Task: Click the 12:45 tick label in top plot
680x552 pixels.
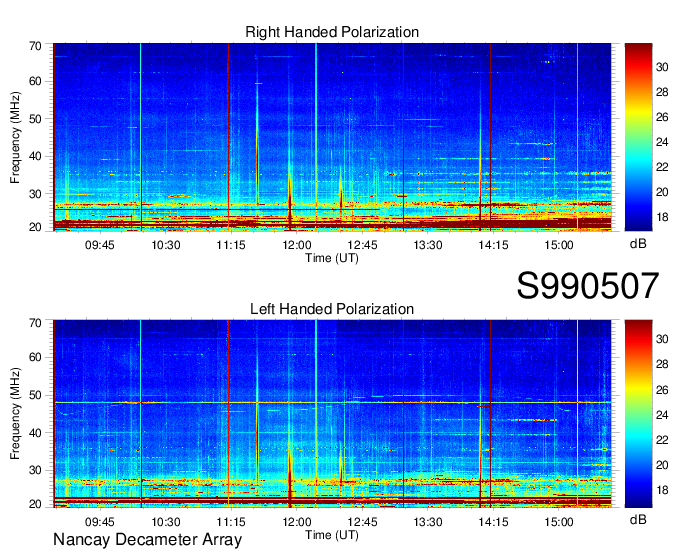Action: pyautogui.click(x=362, y=245)
